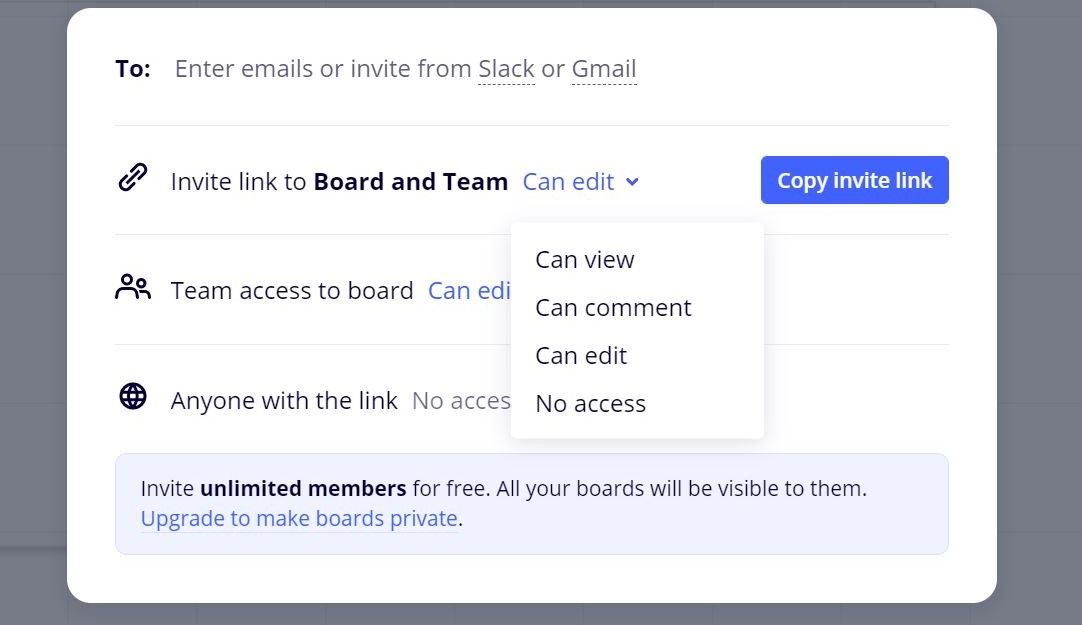
Task: Click the Gmail invite link
Action: coord(604,68)
